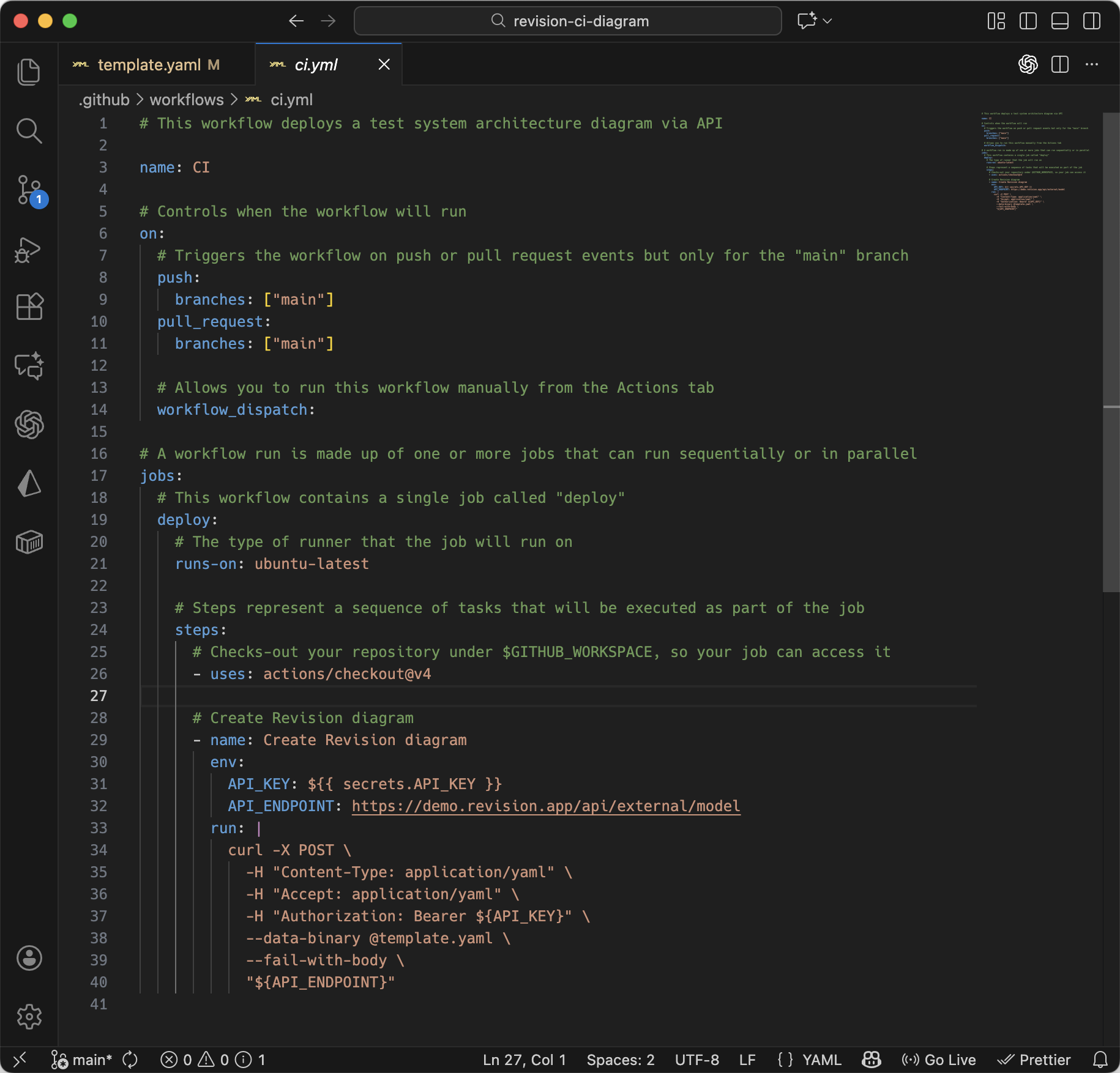Click the revision-ci-diagram command center field
Image resolution: width=1120 pixels, height=1073 pixels.
tap(567, 20)
